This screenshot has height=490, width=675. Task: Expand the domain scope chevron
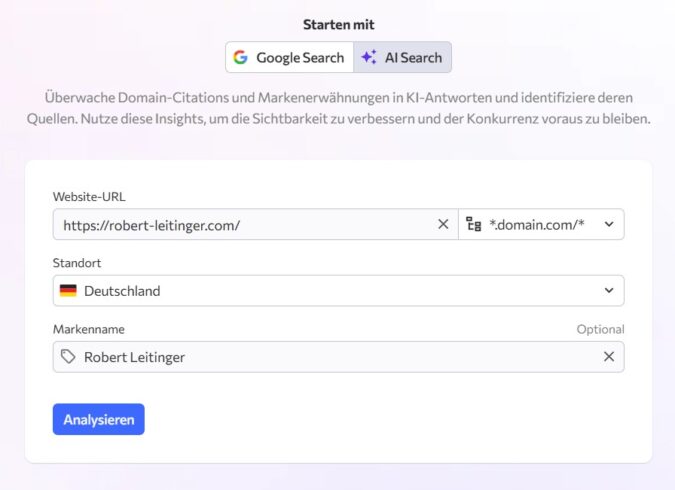pos(609,224)
